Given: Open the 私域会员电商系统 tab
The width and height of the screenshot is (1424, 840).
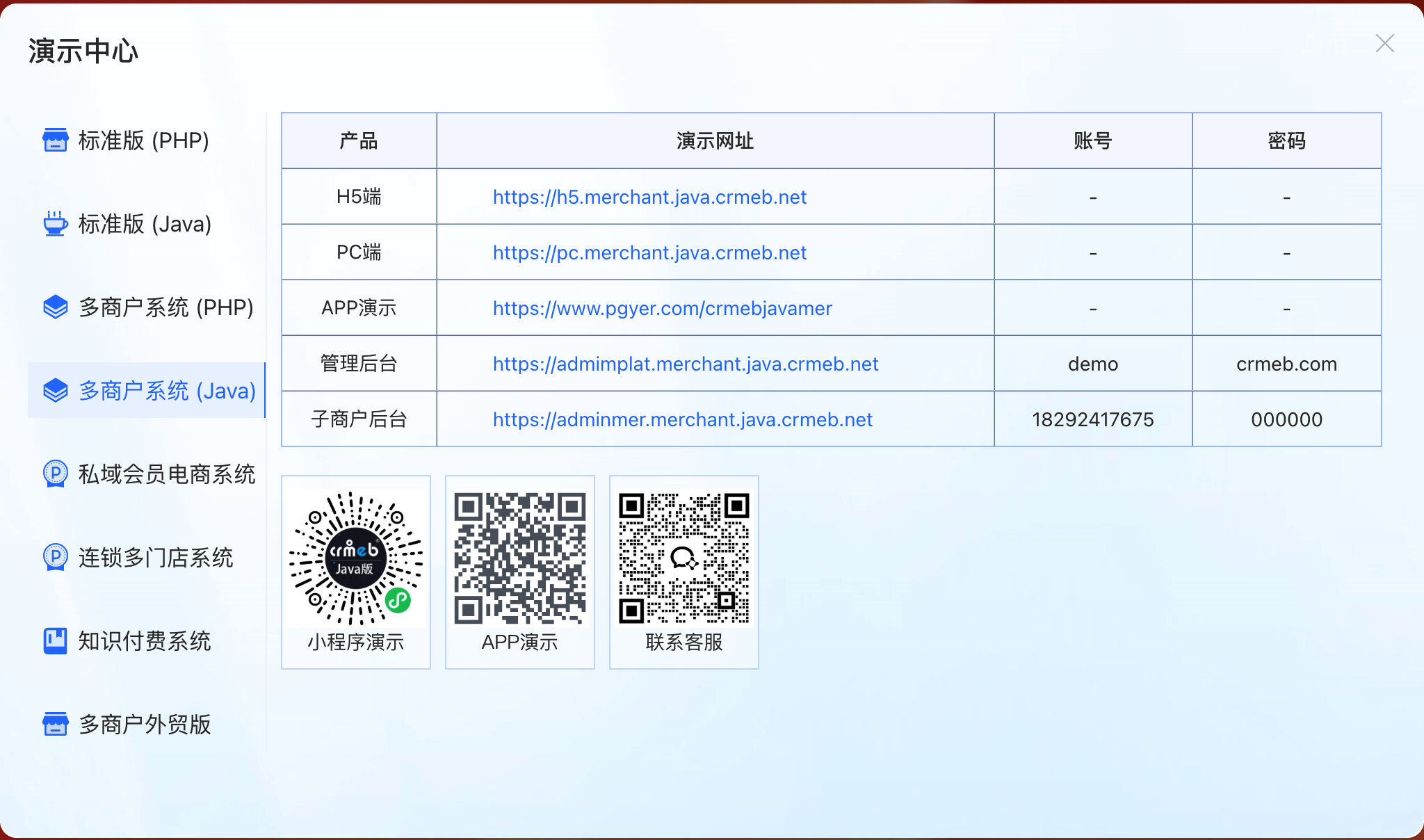Looking at the screenshot, I should click(x=147, y=474).
